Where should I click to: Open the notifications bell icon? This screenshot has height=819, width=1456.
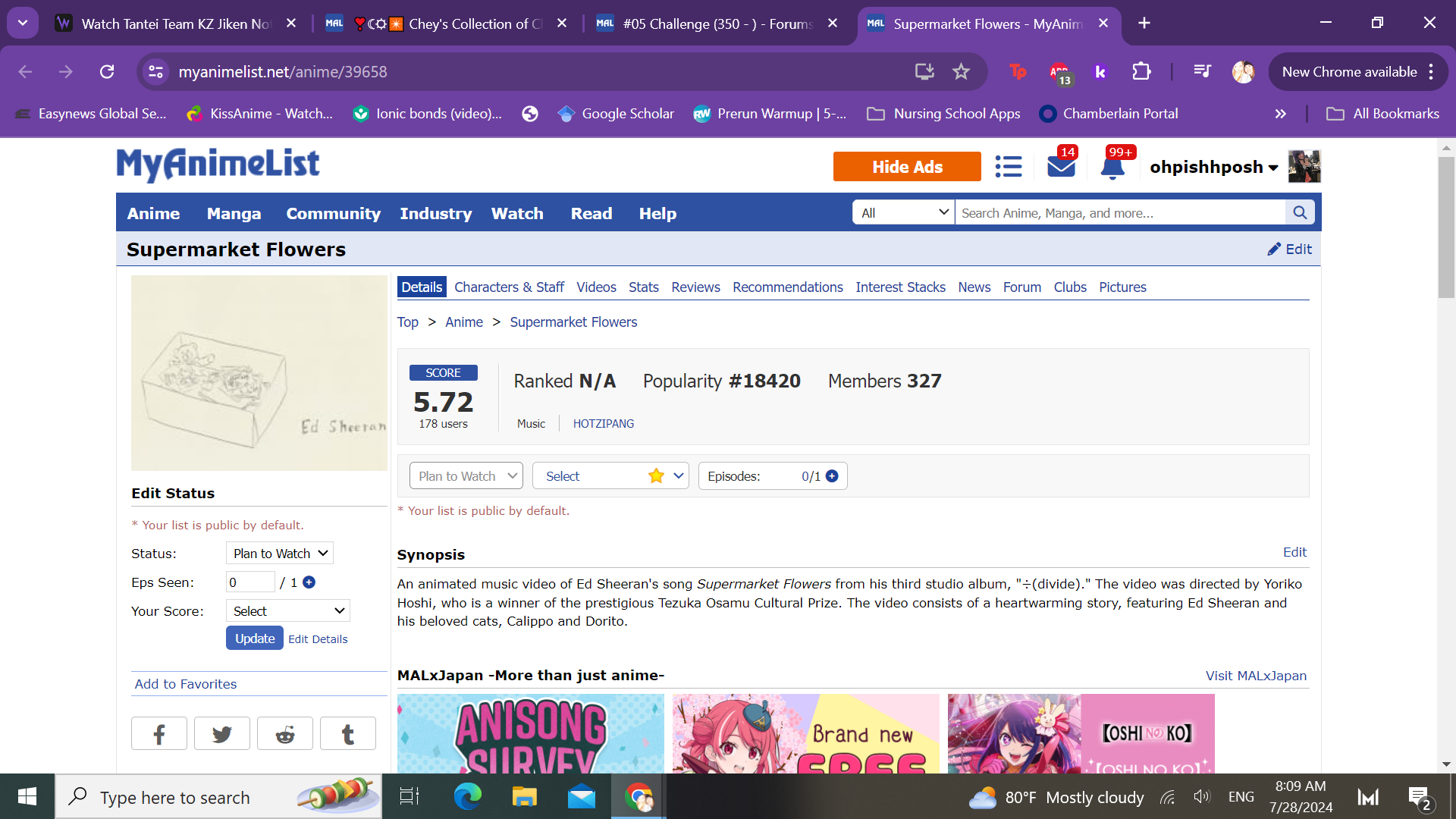tap(1112, 166)
